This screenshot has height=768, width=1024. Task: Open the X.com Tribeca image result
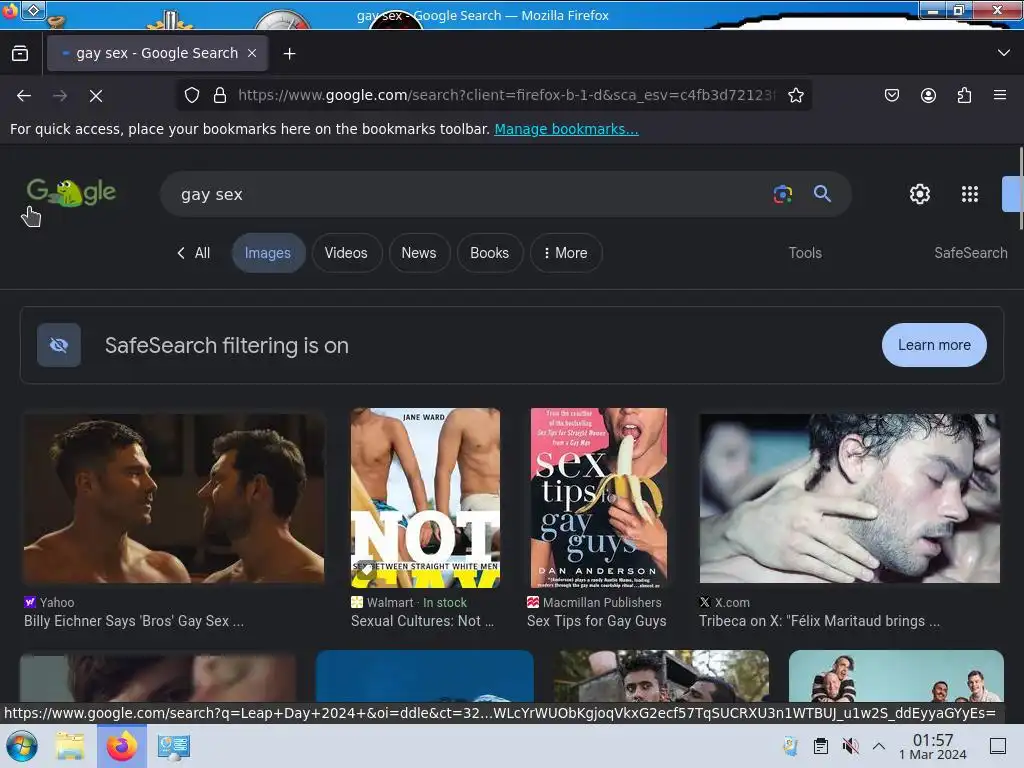coord(850,498)
